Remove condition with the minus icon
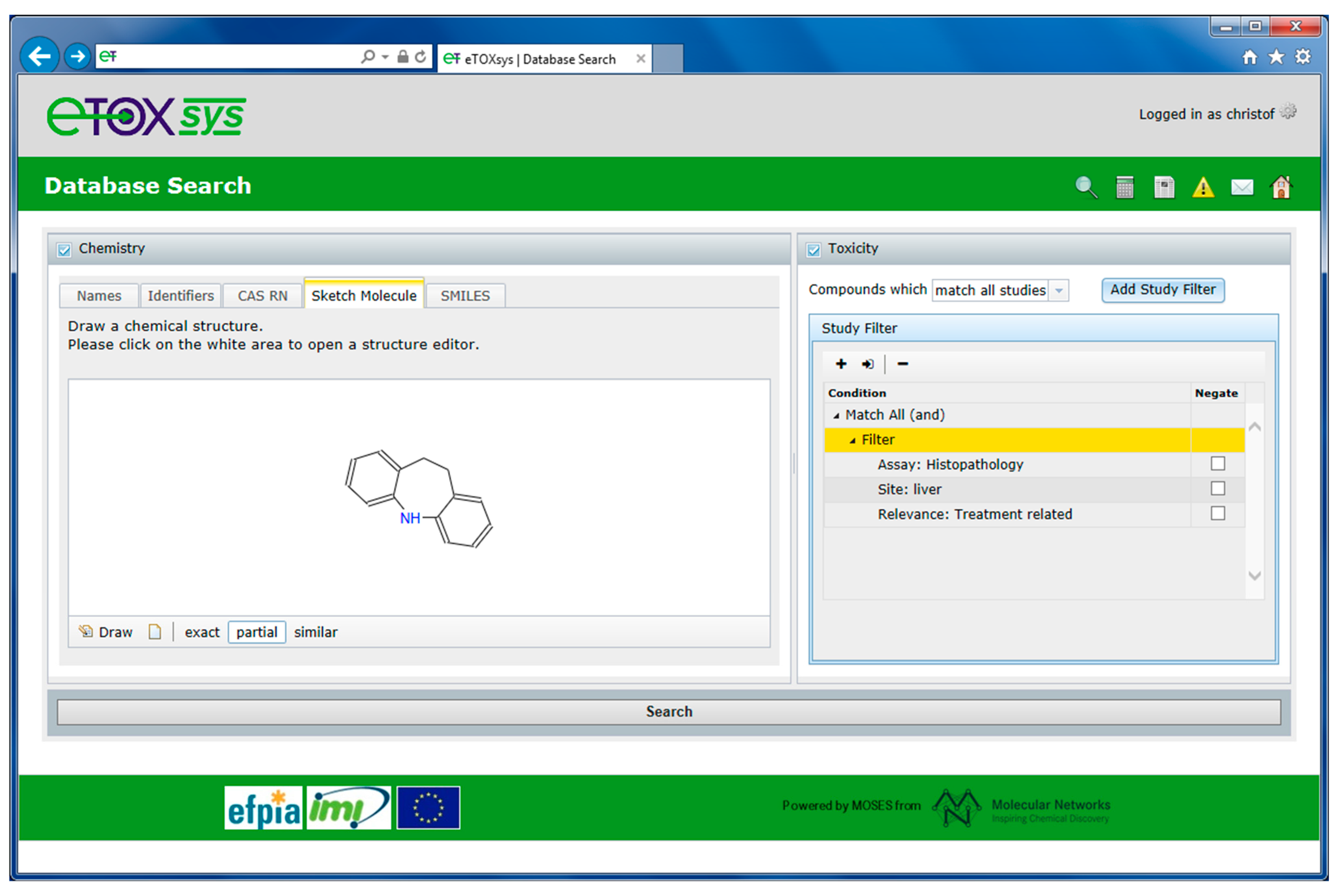Screen dimensions: 1339x896 [x=903, y=364]
